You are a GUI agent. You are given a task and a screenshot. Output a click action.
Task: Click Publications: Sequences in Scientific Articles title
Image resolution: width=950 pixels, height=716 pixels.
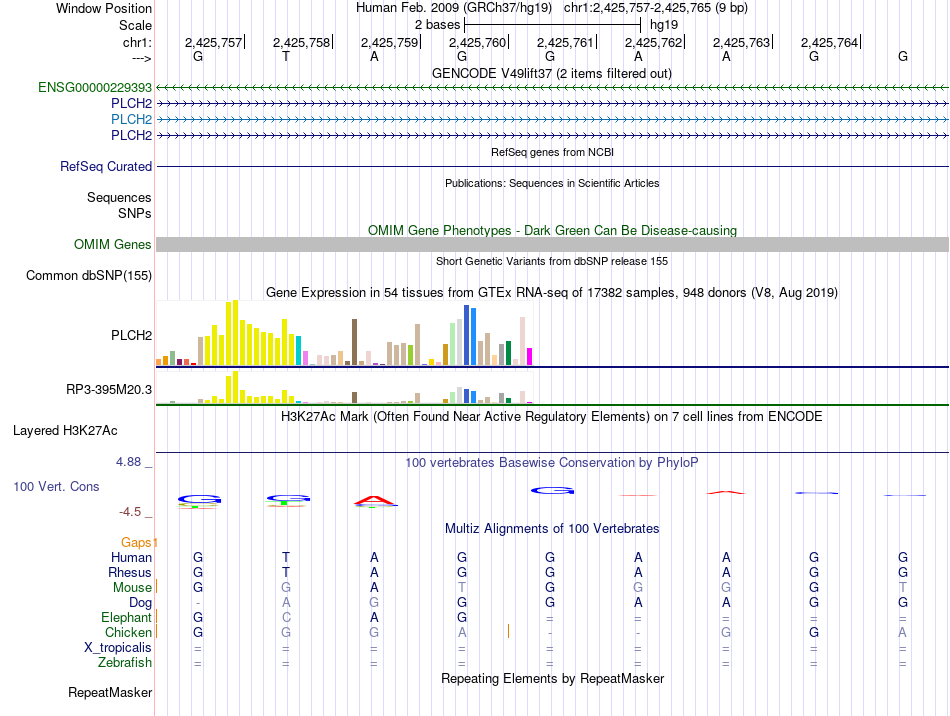(x=552, y=184)
